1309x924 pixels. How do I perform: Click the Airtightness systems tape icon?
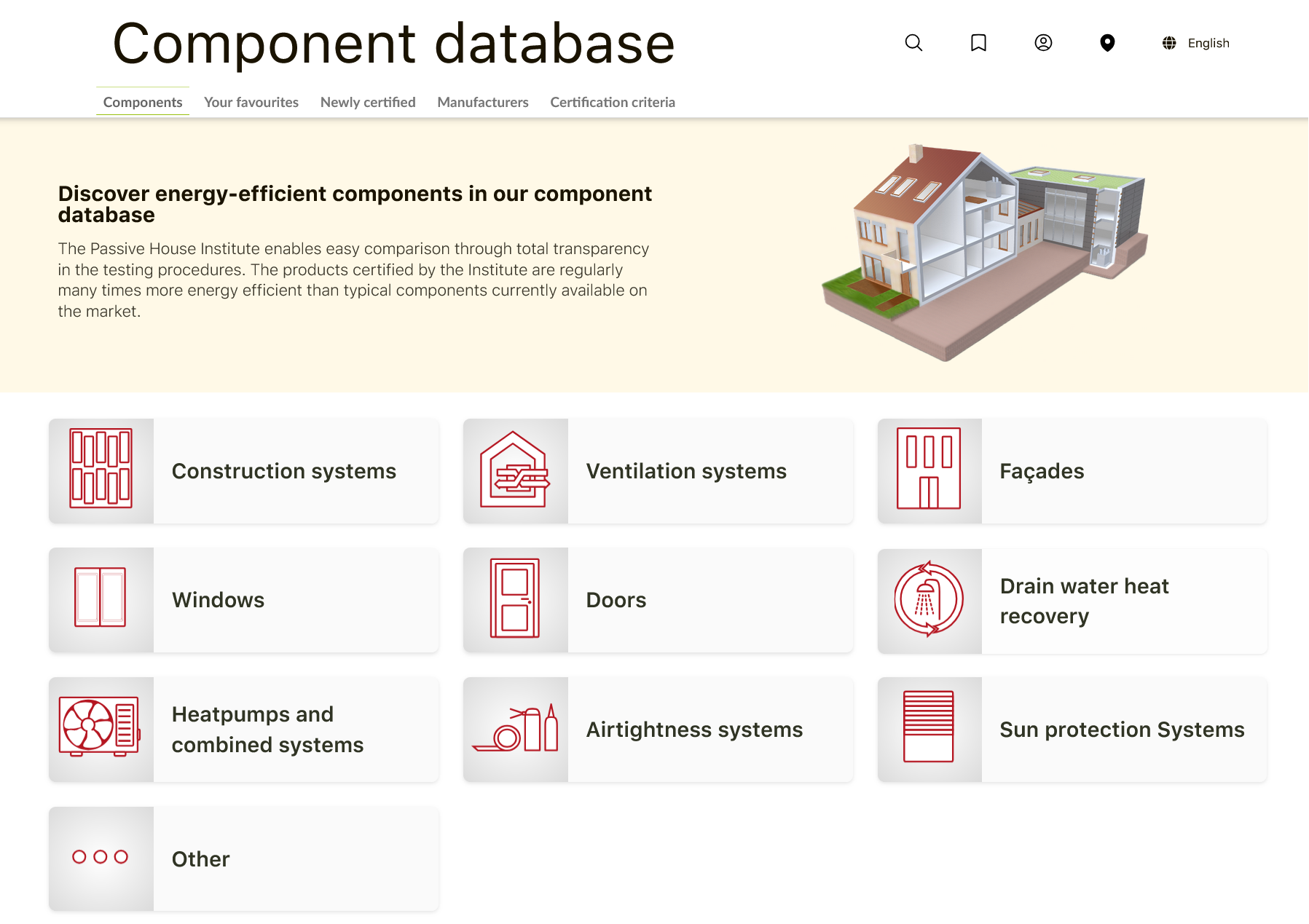516,729
